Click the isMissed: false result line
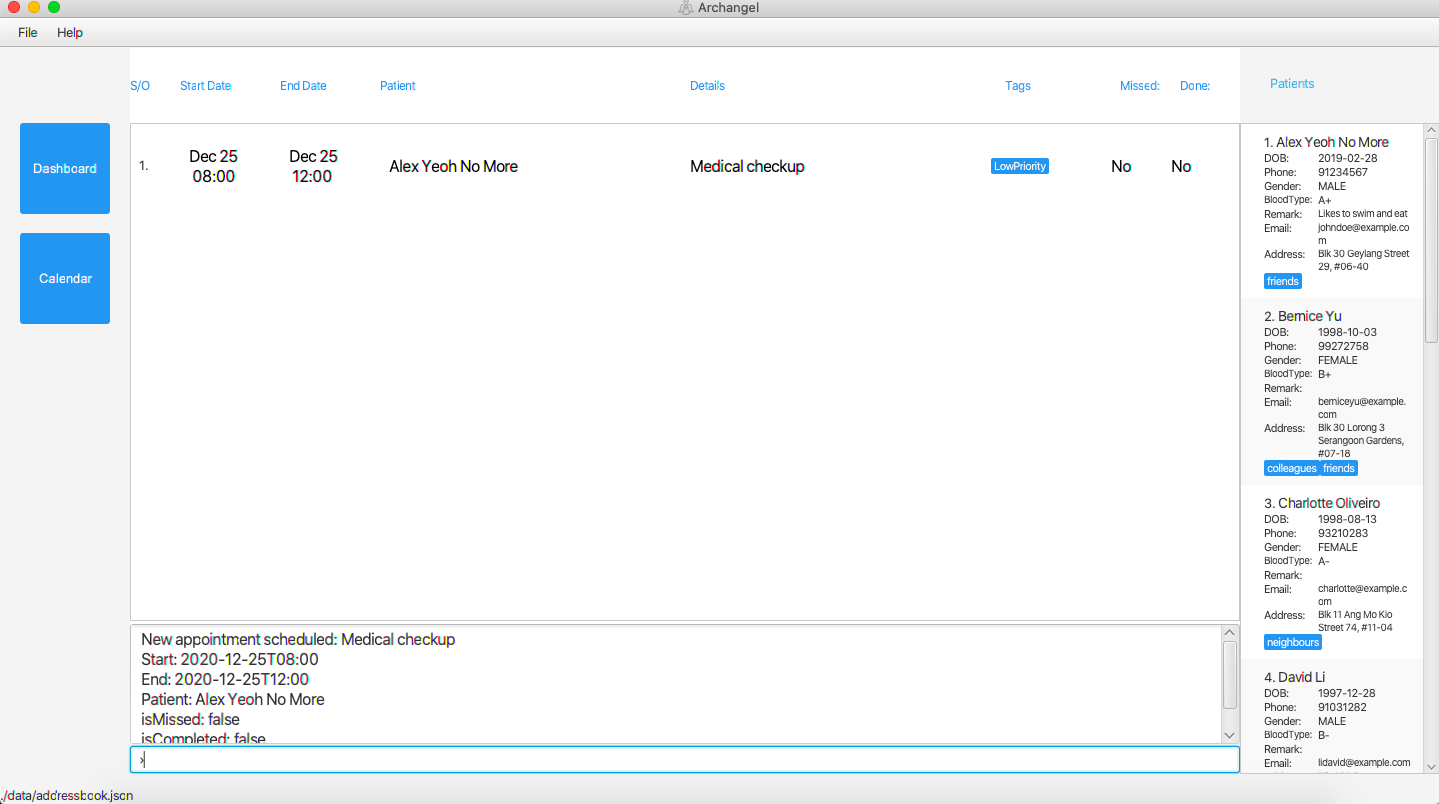This screenshot has width=1439, height=804. [x=190, y=720]
